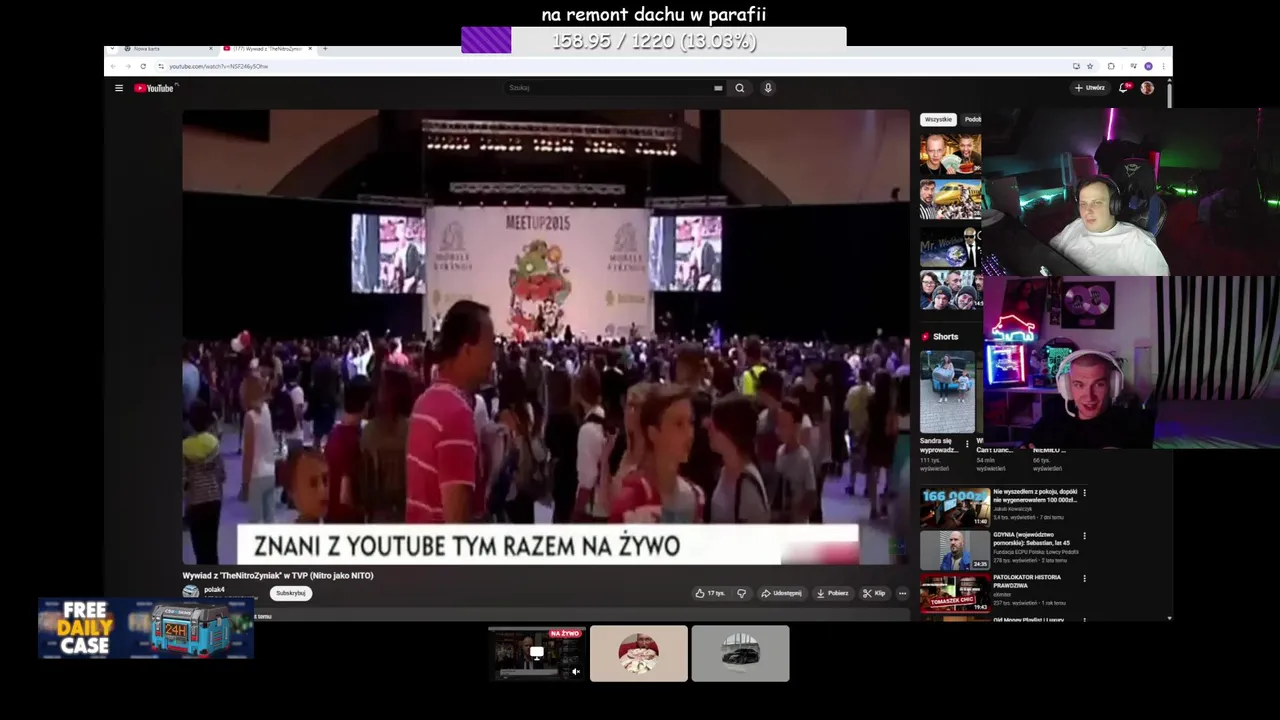This screenshot has height=720, width=1280.
Task: Open the YouTube hamburger guide menu
Action: pyautogui.click(x=119, y=88)
